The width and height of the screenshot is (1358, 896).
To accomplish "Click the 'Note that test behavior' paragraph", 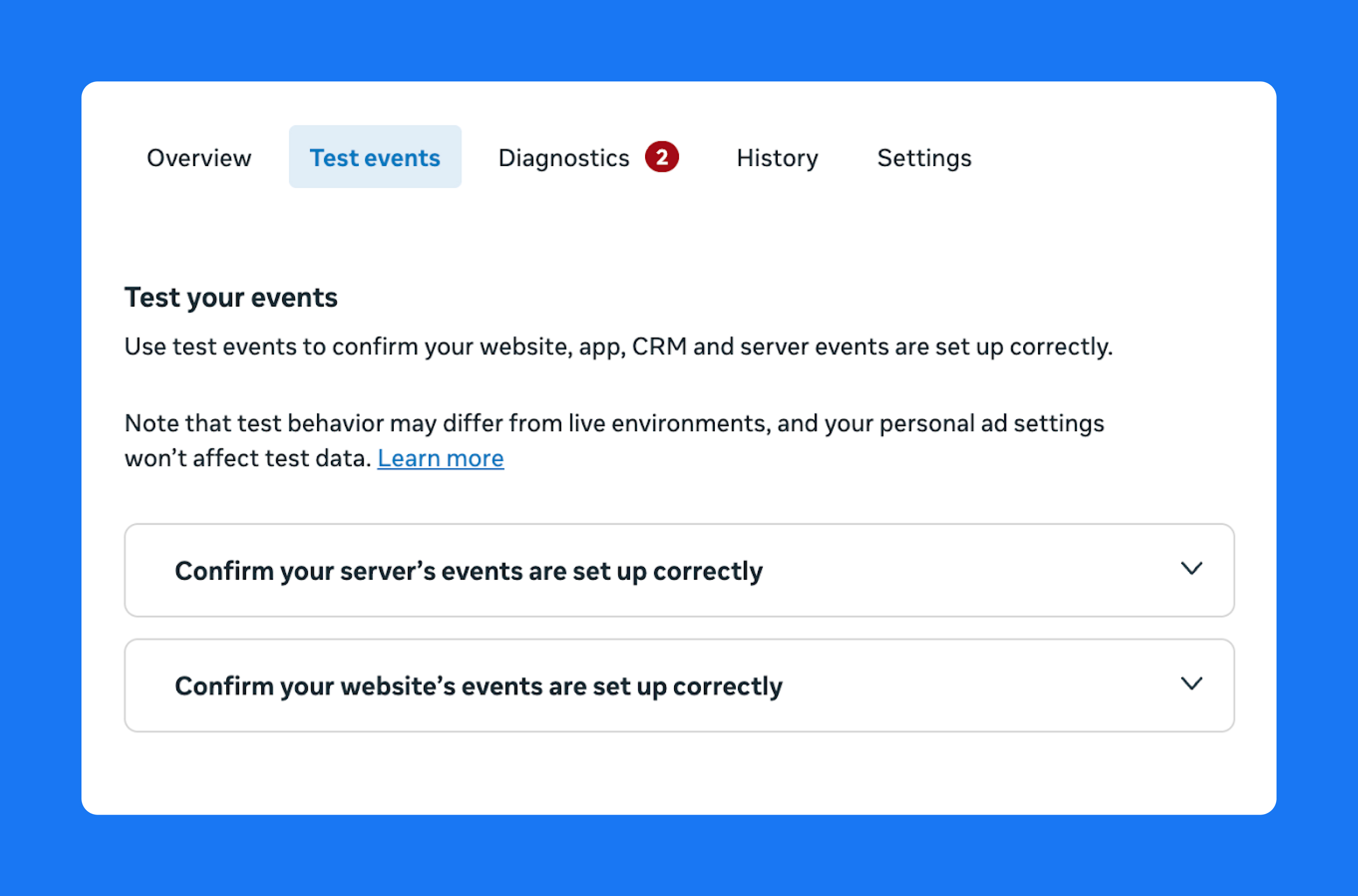I will [614, 424].
